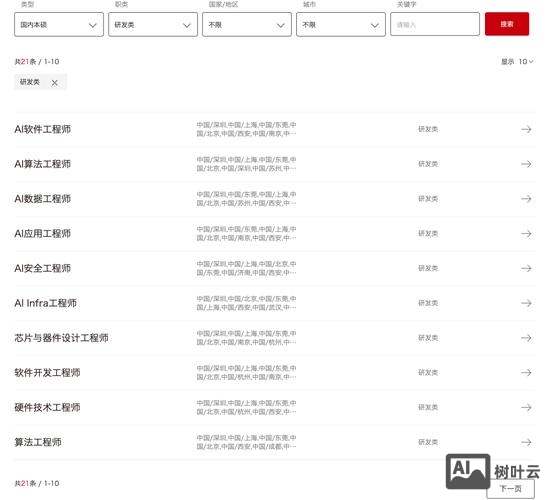Screen dimensions: 548x500
Task: Click the top result count 共21条 / 1-10
Action: click(37, 62)
